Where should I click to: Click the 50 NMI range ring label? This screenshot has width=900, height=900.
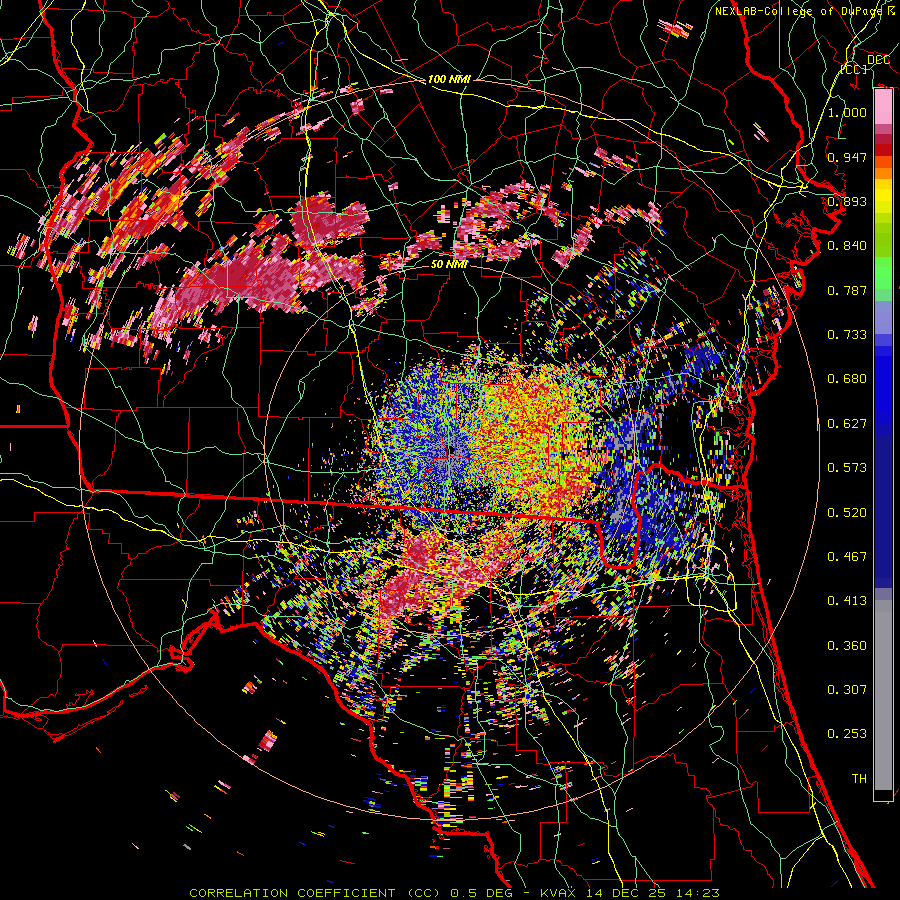pyautogui.click(x=449, y=265)
